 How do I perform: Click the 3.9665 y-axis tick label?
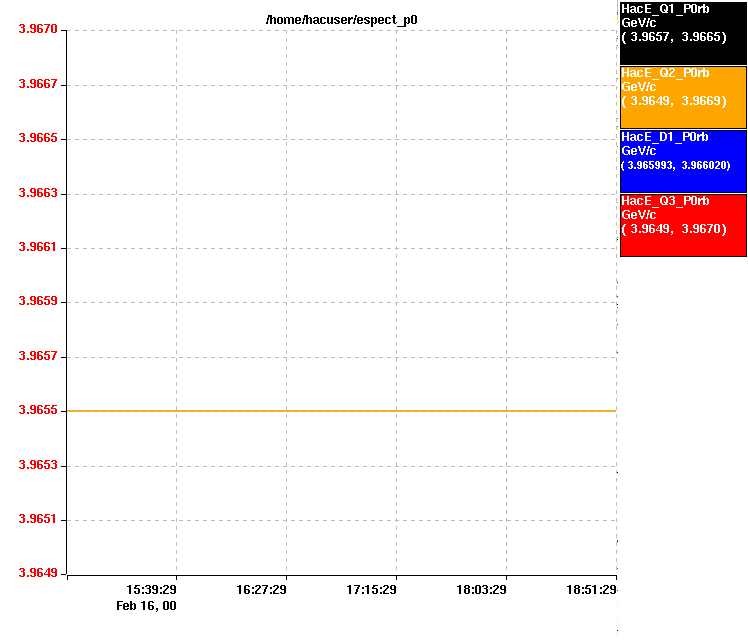coord(38,139)
